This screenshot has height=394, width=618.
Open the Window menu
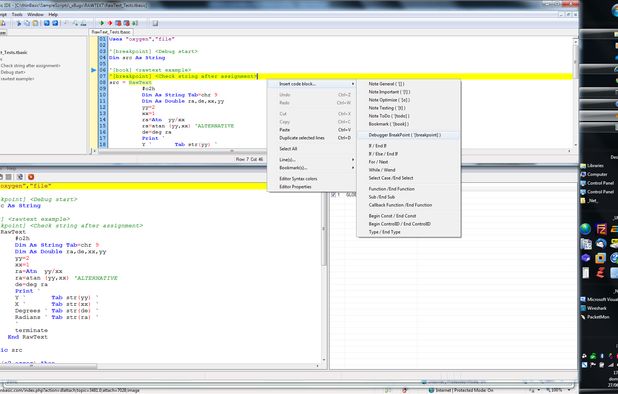click(35, 15)
